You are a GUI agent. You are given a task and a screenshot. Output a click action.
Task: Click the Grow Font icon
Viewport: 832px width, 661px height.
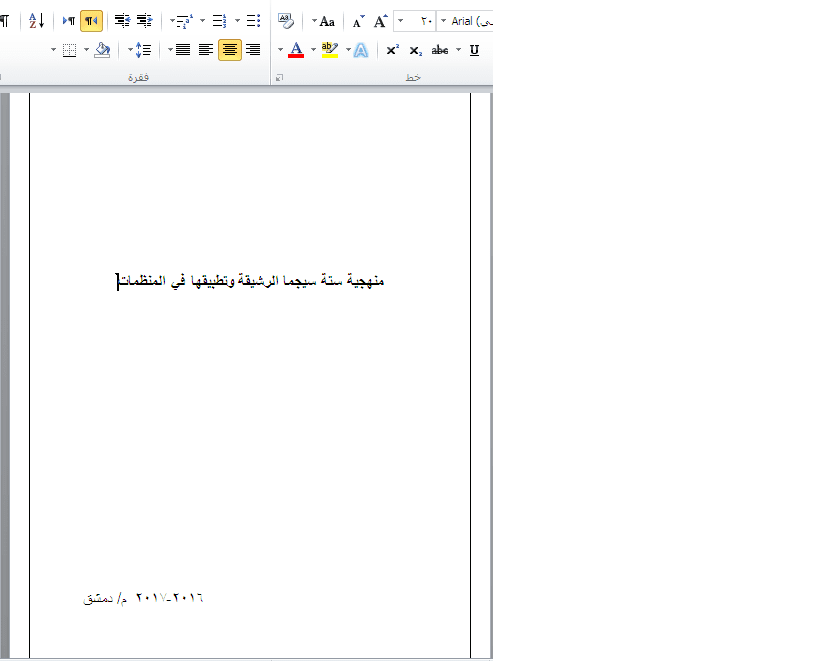point(380,21)
